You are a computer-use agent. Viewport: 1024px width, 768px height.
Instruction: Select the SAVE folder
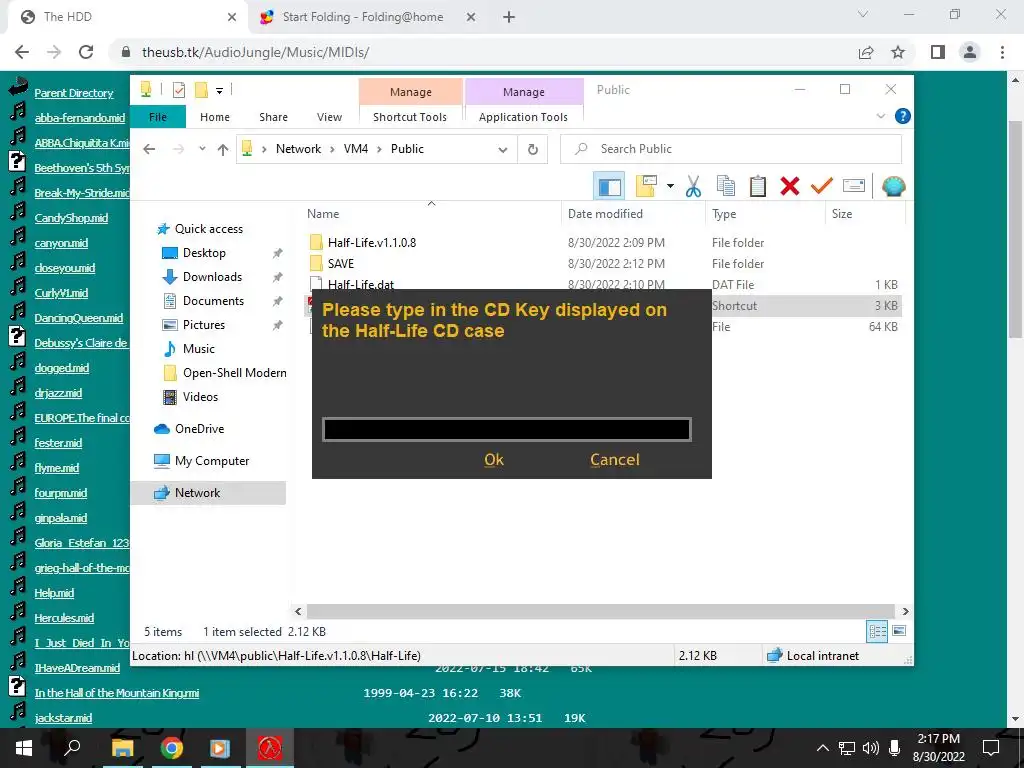340,264
